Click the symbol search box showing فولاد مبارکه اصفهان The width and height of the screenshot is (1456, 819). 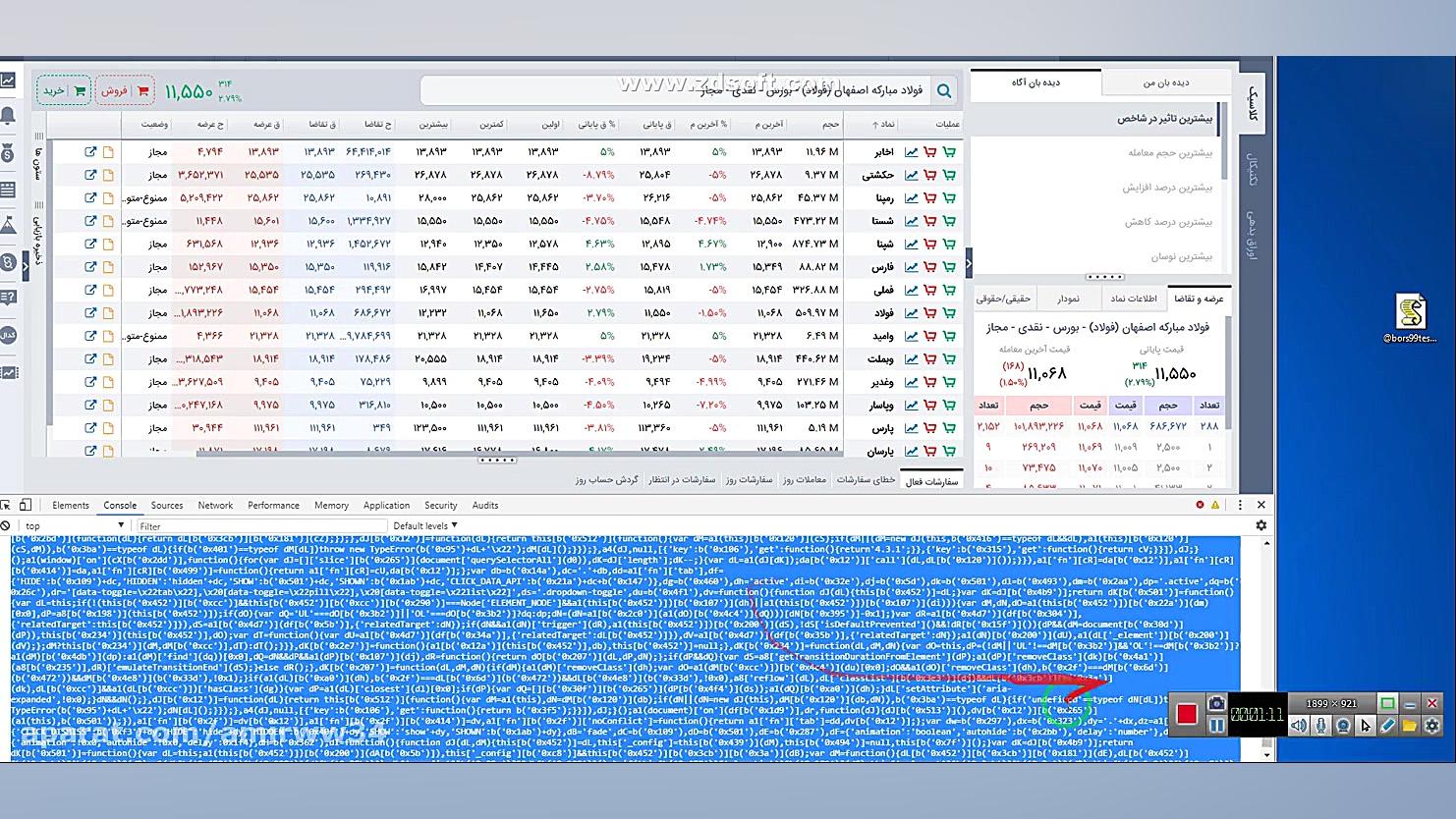click(676, 90)
